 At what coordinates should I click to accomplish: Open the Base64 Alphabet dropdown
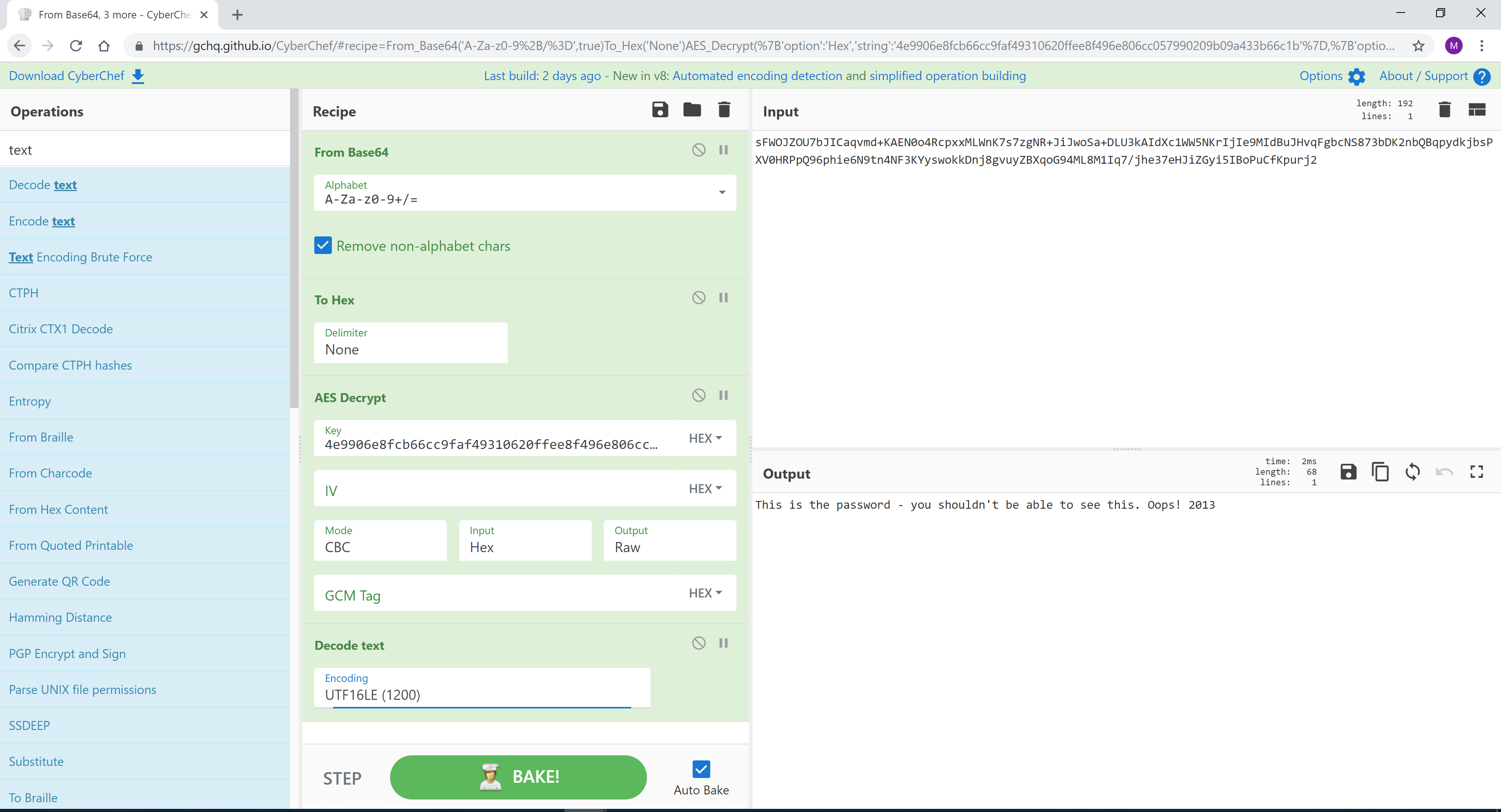tap(721, 192)
